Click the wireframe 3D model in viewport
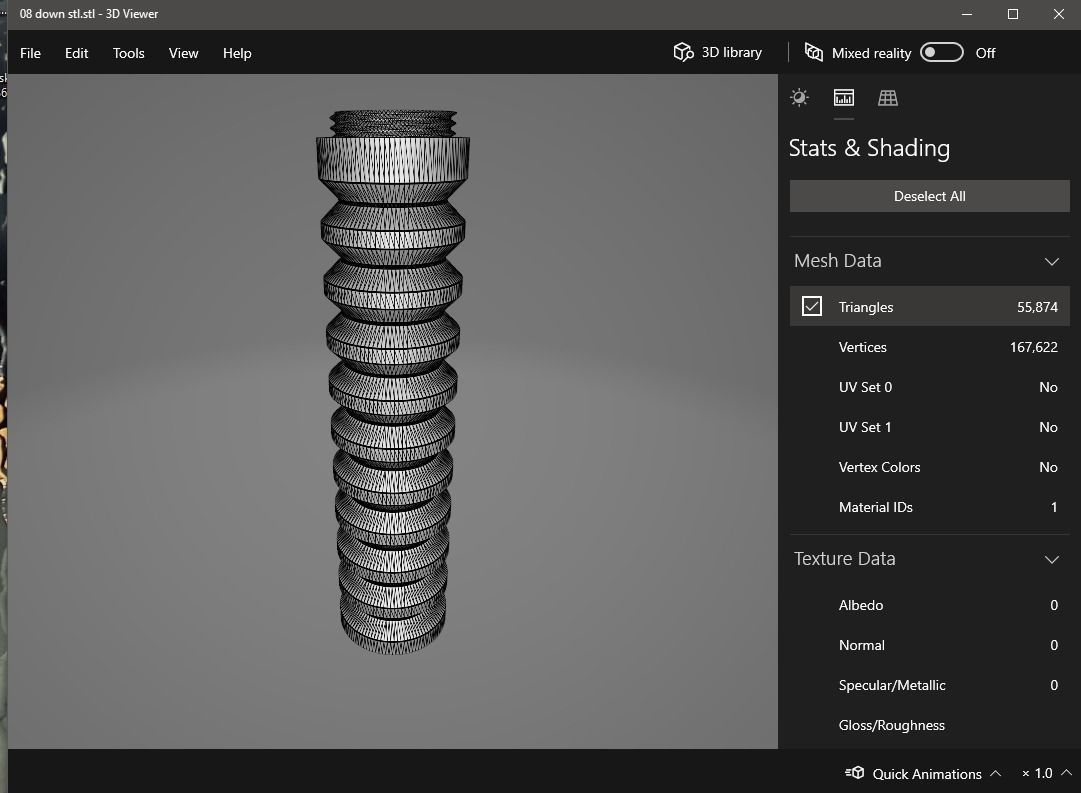1081x793 pixels. tap(393, 381)
